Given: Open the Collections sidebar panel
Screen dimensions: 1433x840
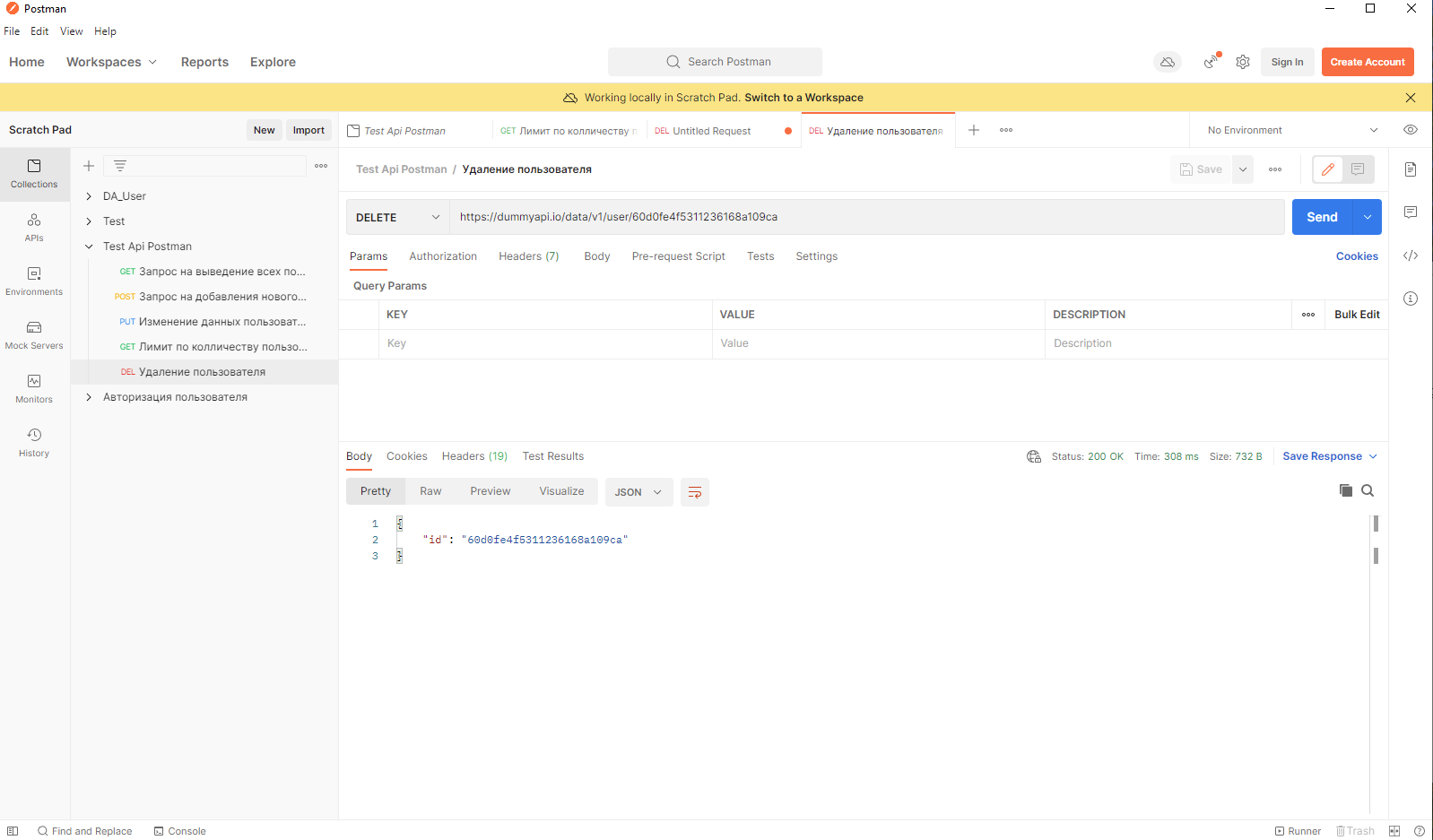Looking at the screenshot, I should (x=34, y=174).
